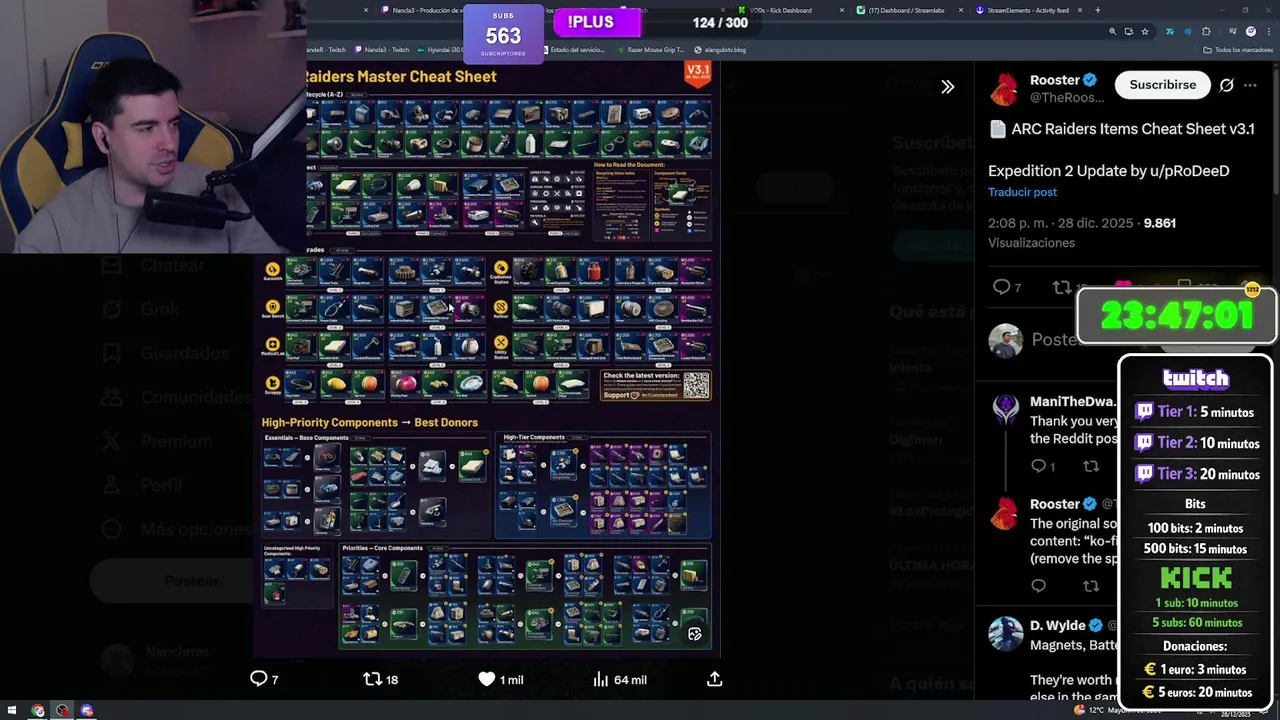
Task: Reply to Rooster's comment in thread
Action: (1038, 586)
